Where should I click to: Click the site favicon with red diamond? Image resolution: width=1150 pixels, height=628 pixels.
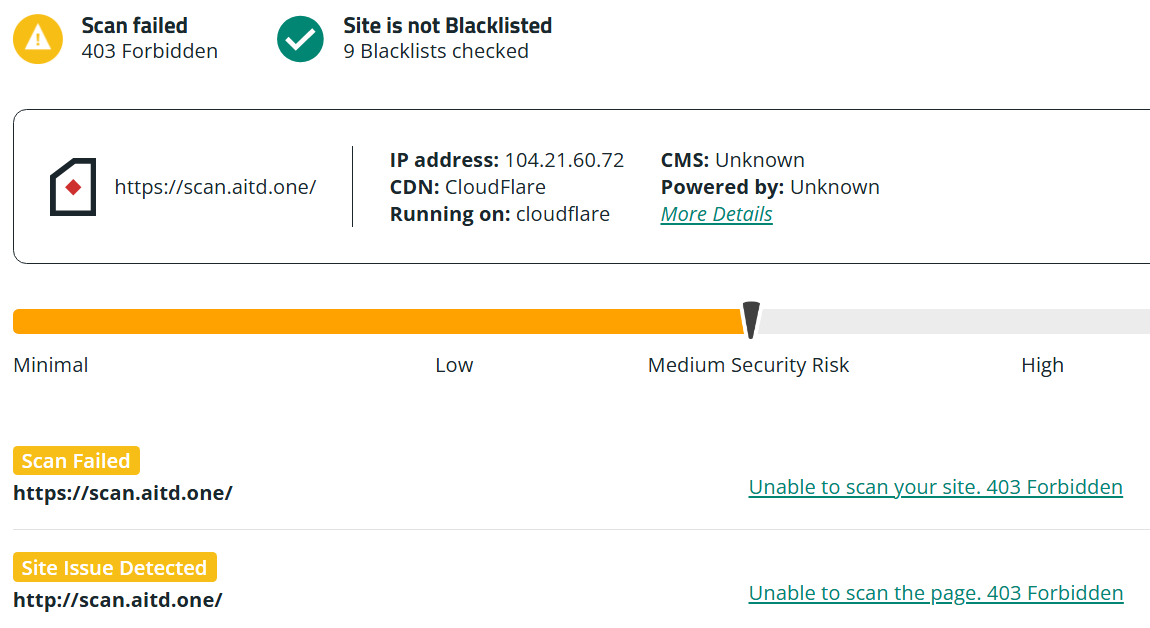[x=73, y=187]
